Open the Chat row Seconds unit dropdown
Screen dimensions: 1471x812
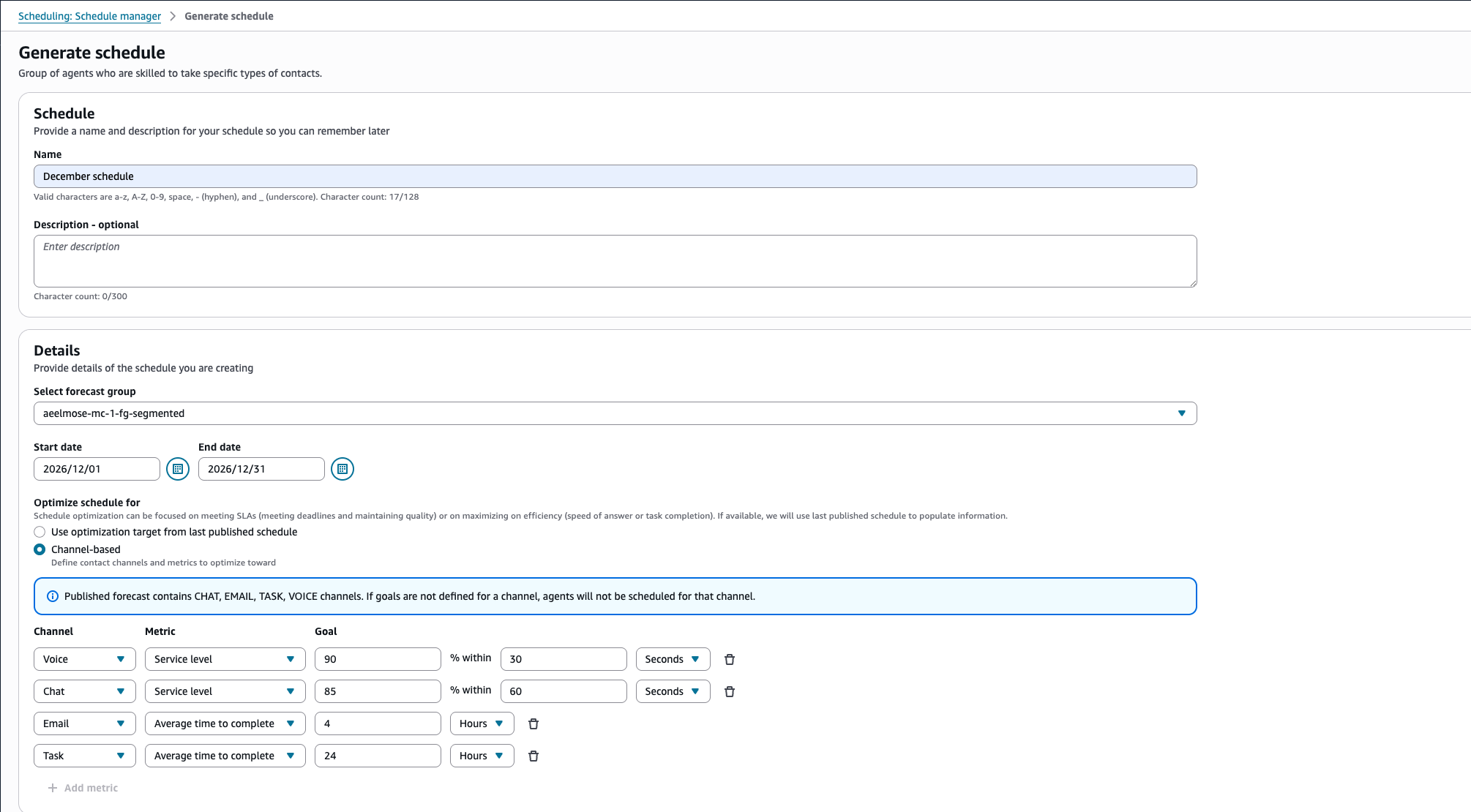(x=673, y=691)
